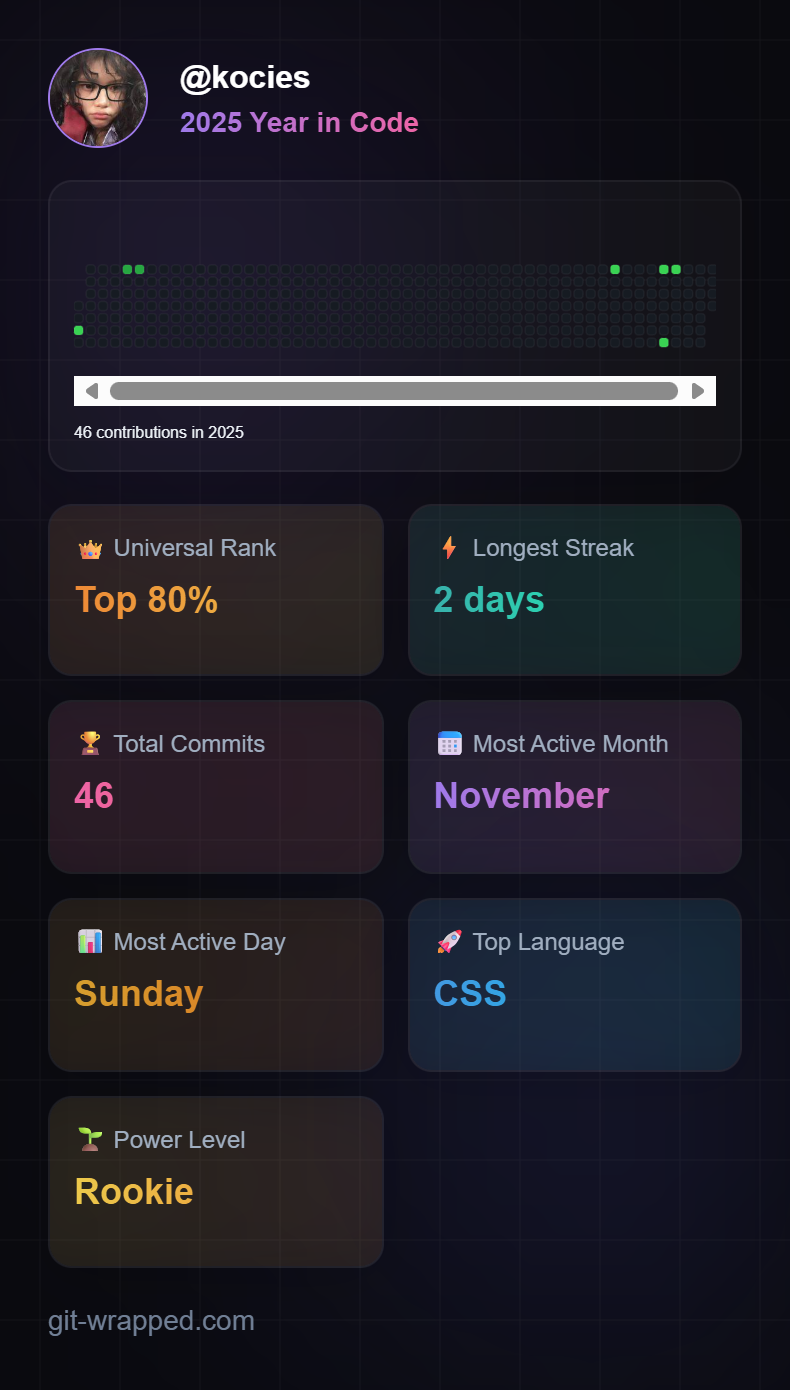
Task: Click the lightning bolt Longest Streak icon
Action: click(449, 548)
